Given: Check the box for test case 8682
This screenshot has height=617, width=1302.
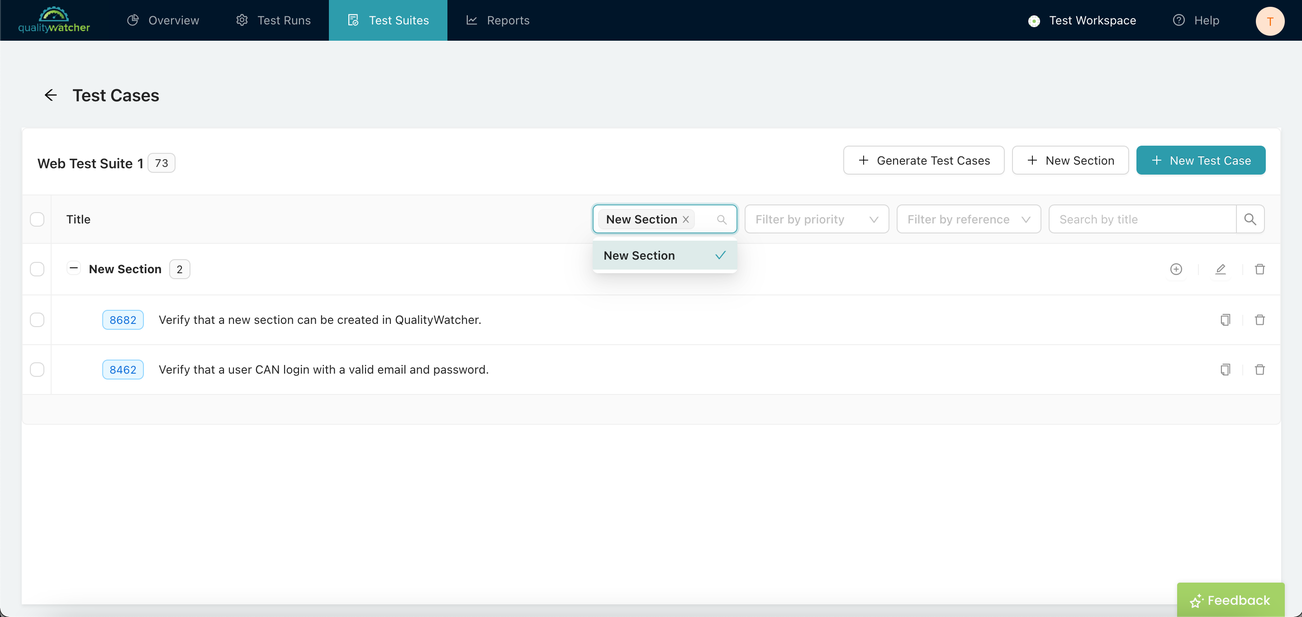Looking at the screenshot, I should pos(37,320).
